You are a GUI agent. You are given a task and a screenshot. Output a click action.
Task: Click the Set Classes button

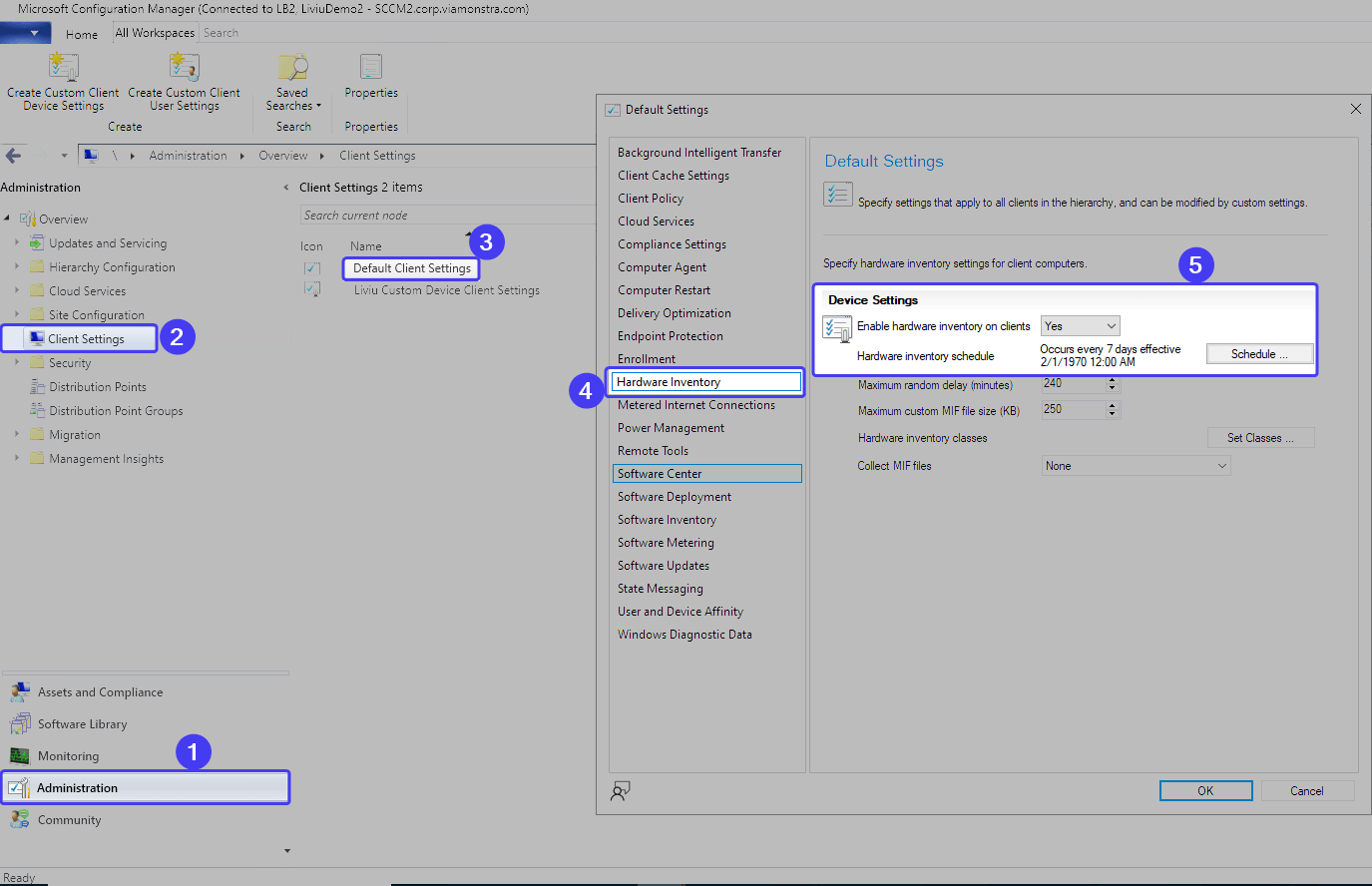coord(1260,438)
